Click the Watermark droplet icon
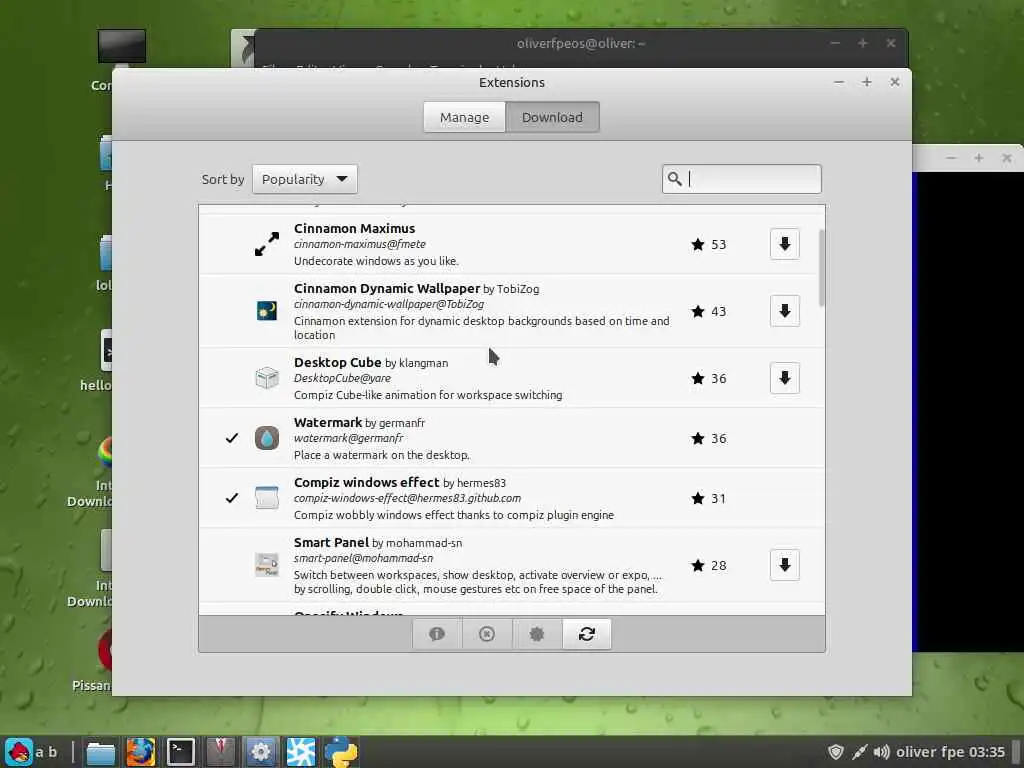Viewport: 1024px width, 768px height. pyautogui.click(x=266, y=438)
